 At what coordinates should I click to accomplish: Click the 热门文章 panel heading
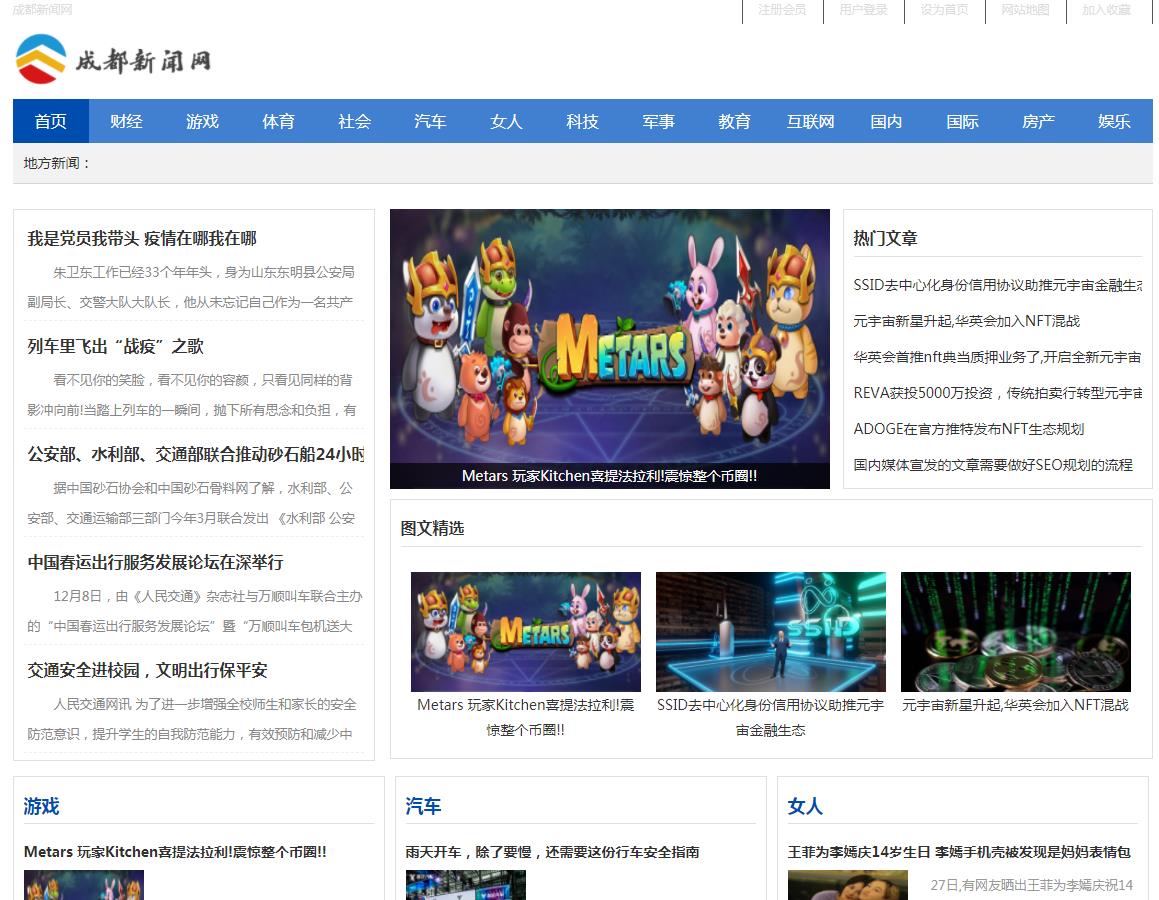[886, 239]
